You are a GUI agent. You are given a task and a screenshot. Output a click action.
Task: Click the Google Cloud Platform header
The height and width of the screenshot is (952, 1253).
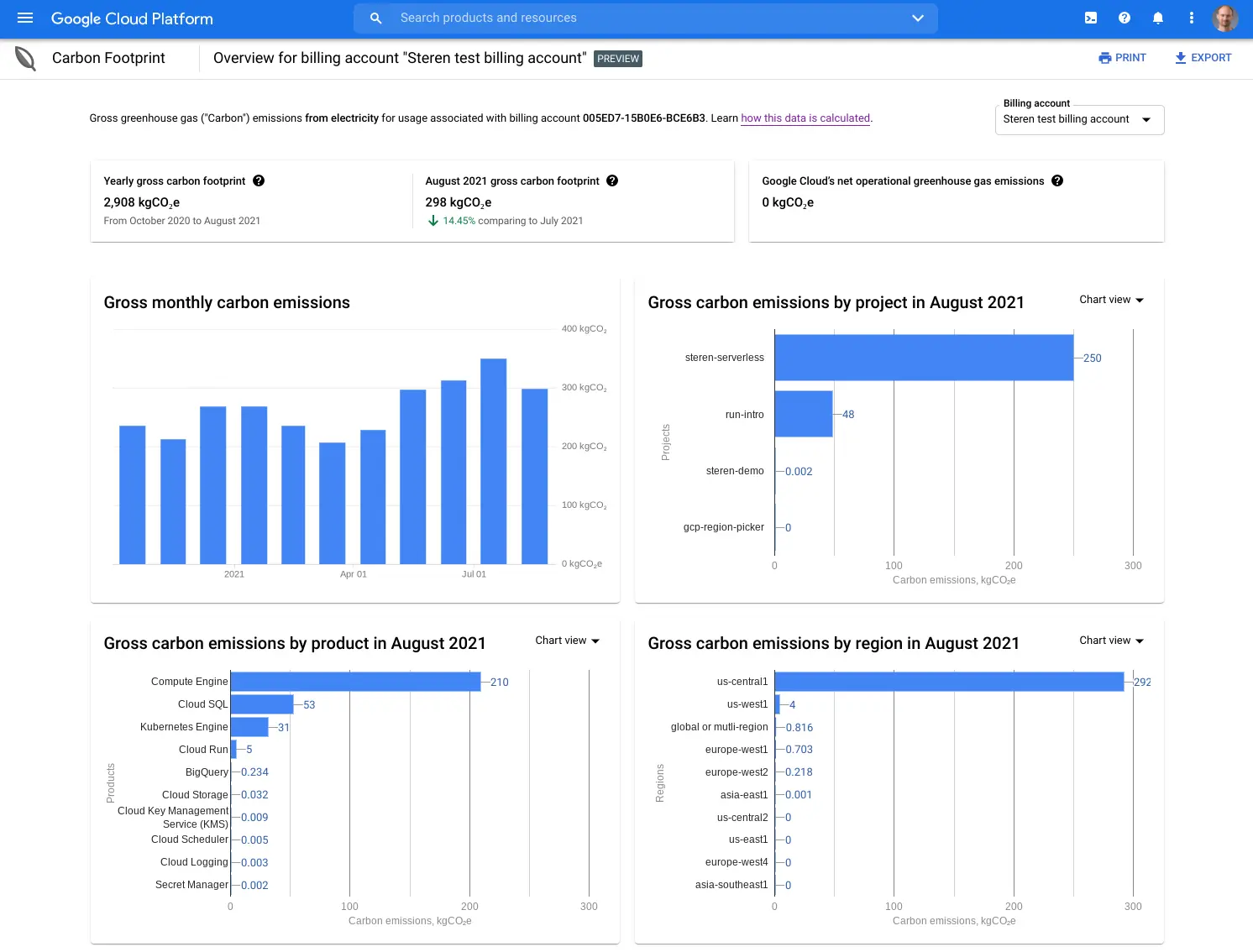tap(131, 18)
